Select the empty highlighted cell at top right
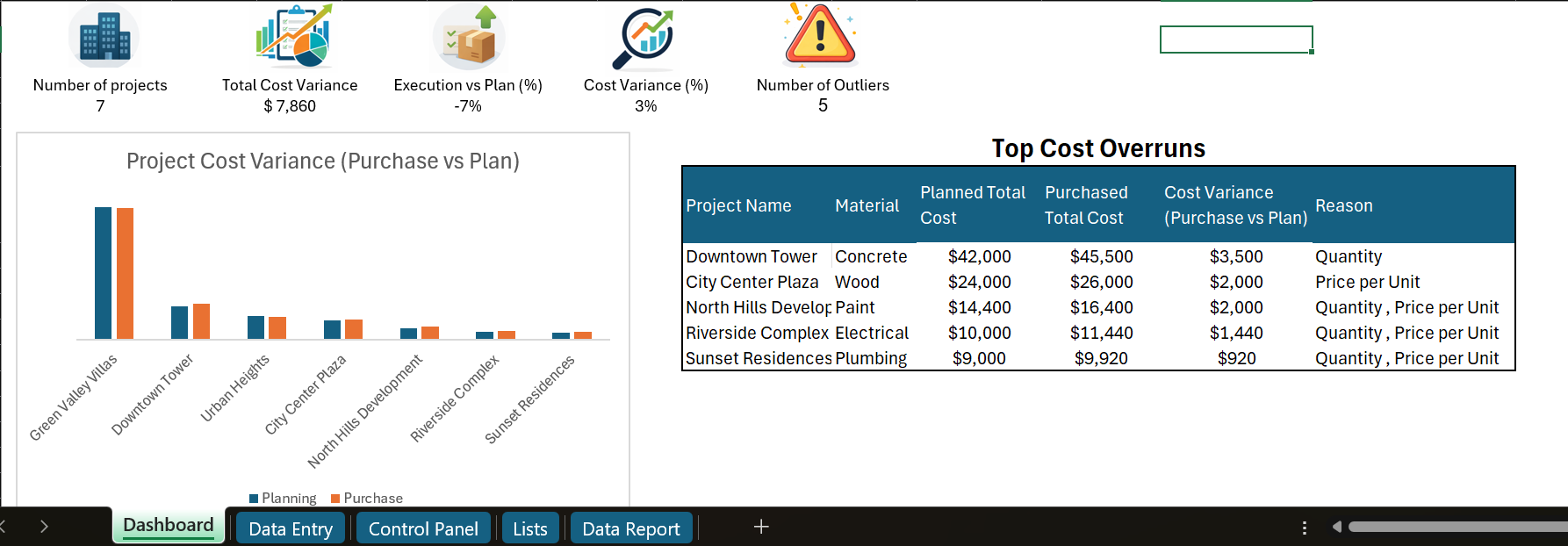1568x546 pixels. click(1235, 40)
